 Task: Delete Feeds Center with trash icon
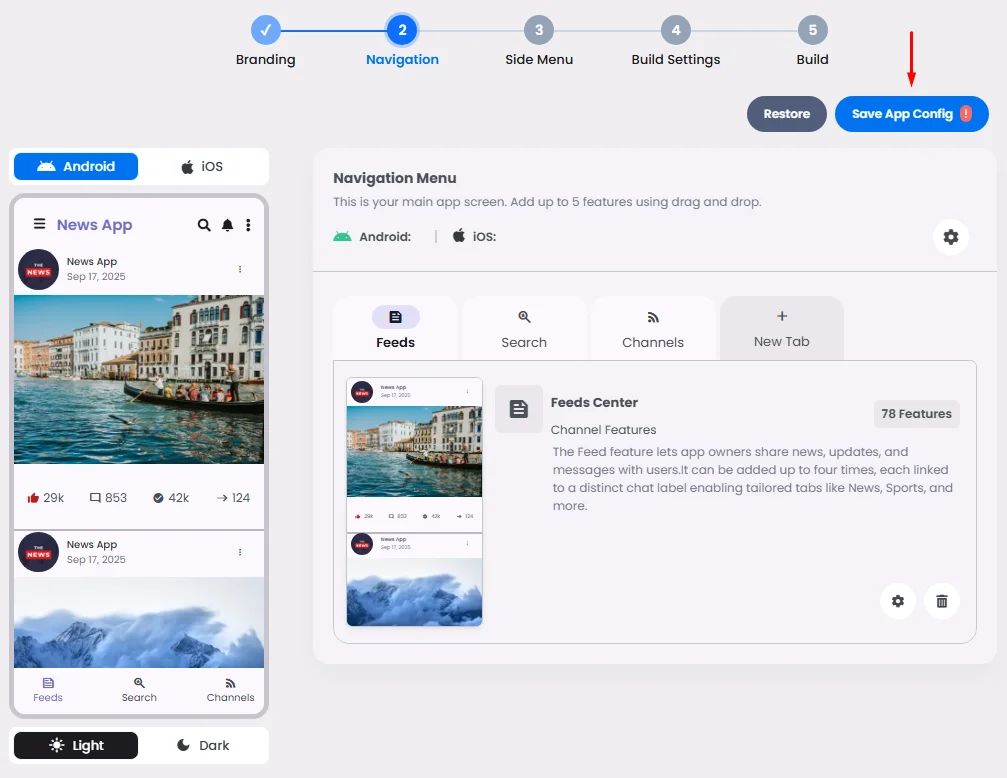[941, 601]
